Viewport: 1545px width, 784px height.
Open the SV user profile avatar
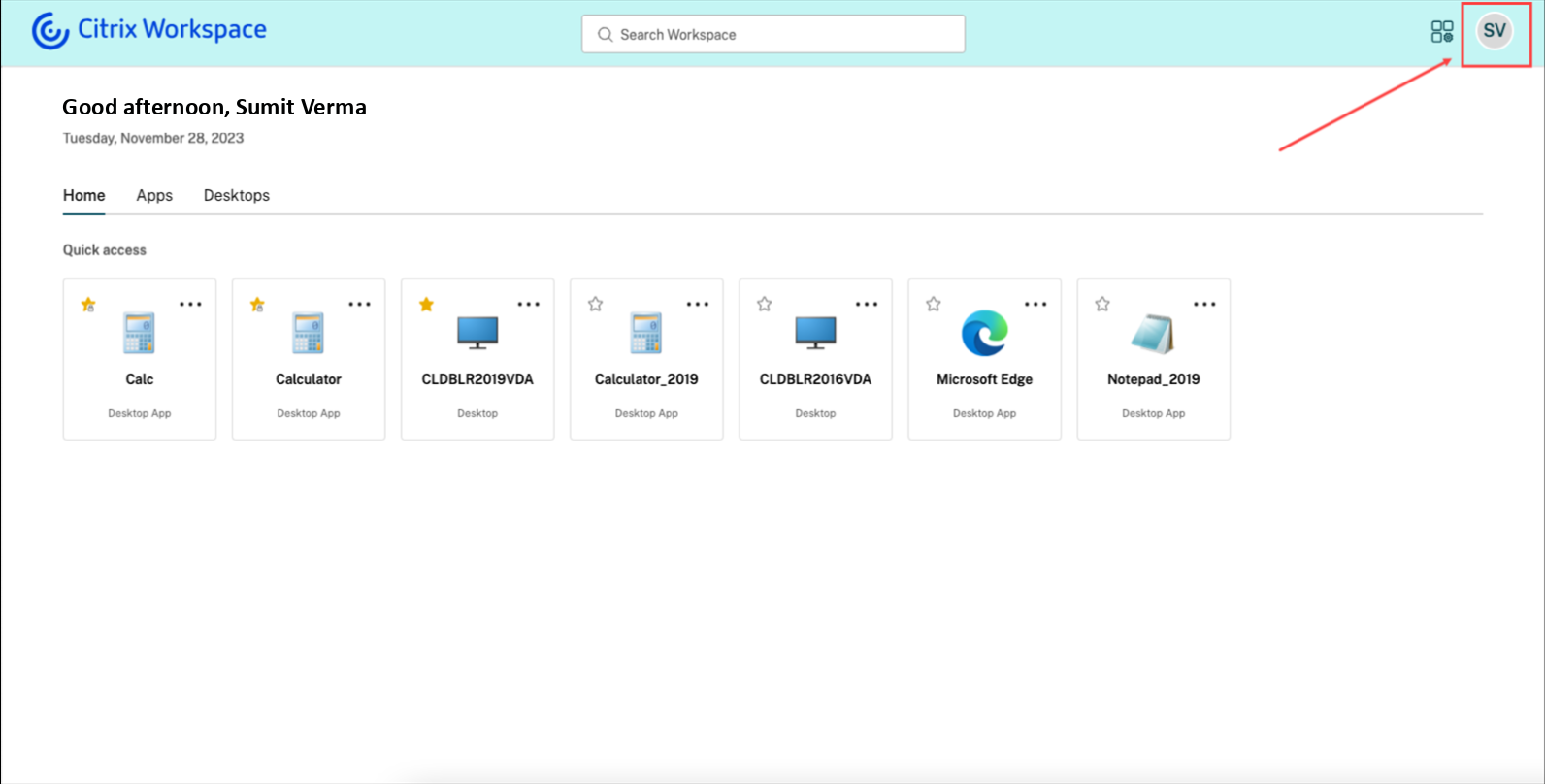point(1494,31)
